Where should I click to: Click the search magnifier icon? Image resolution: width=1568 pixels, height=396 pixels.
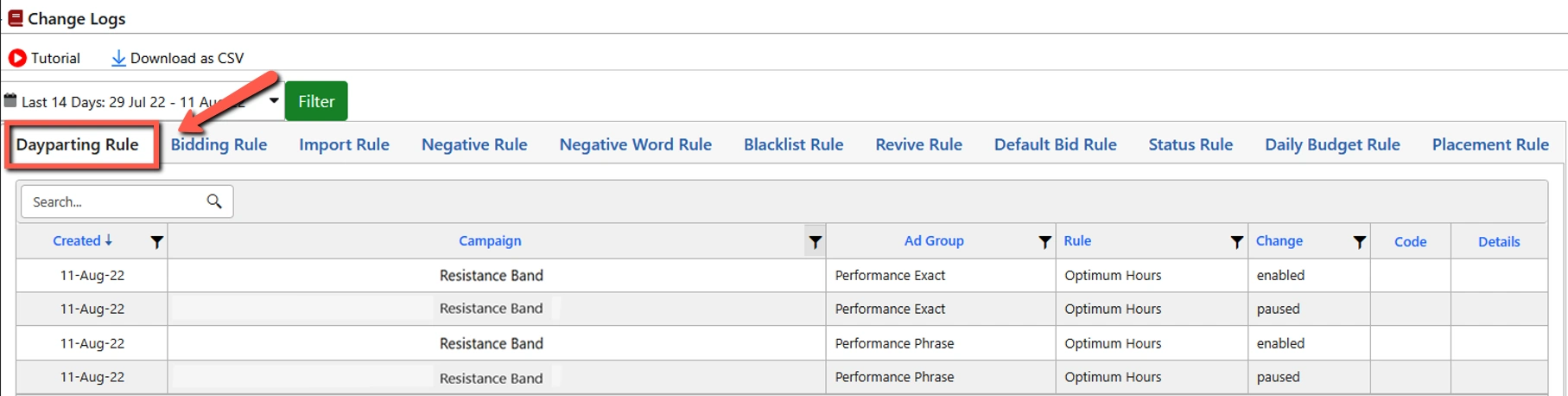(214, 201)
